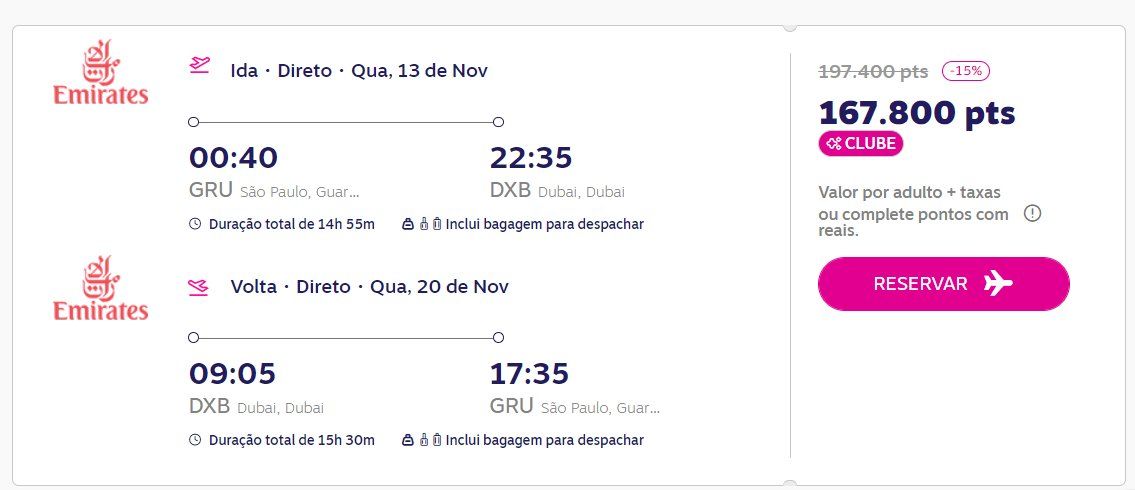
Task: Click the 22:35 DXB arrival time
Action: (x=531, y=158)
